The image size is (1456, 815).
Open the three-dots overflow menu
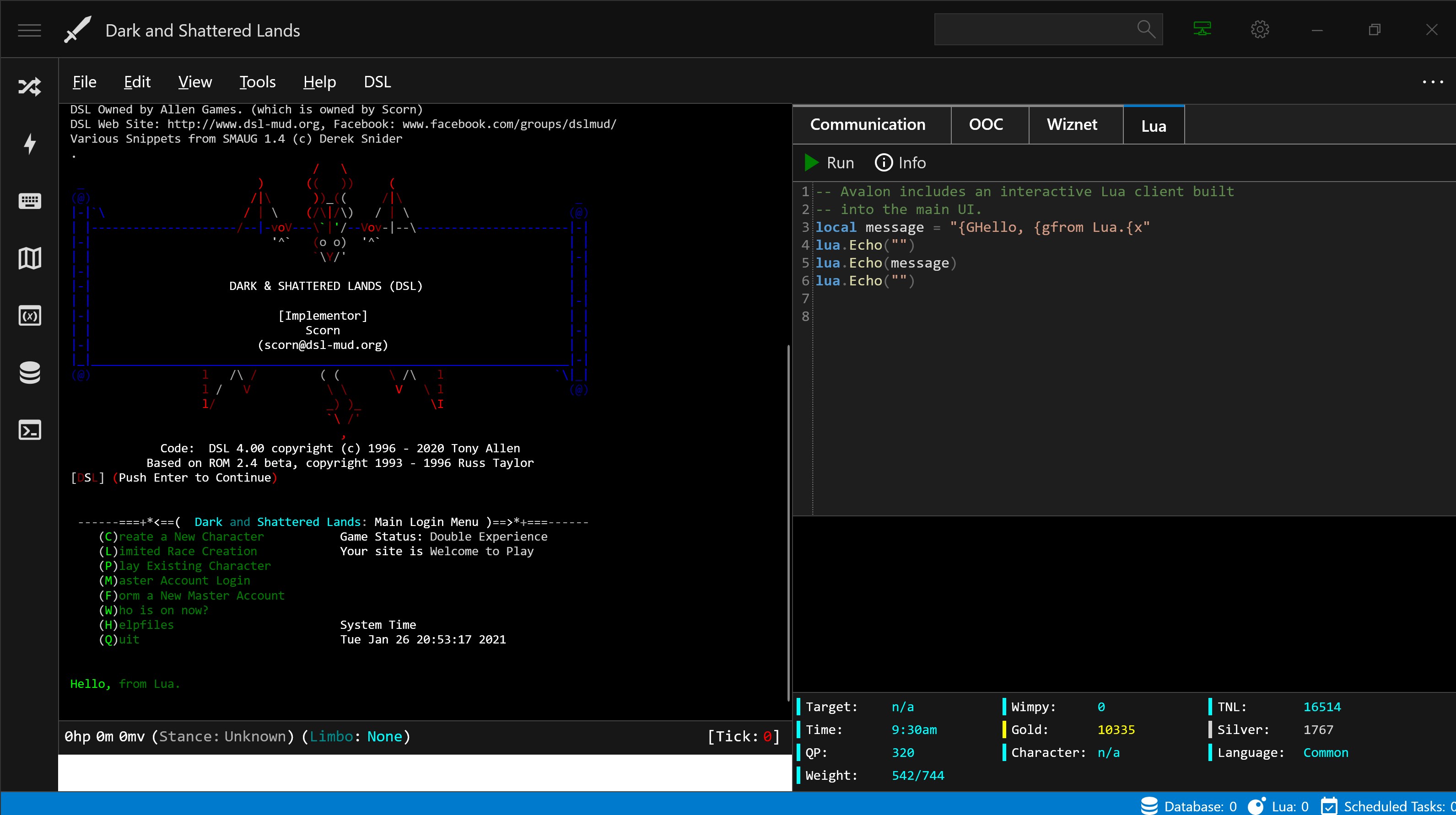[x=1432, y=82]
